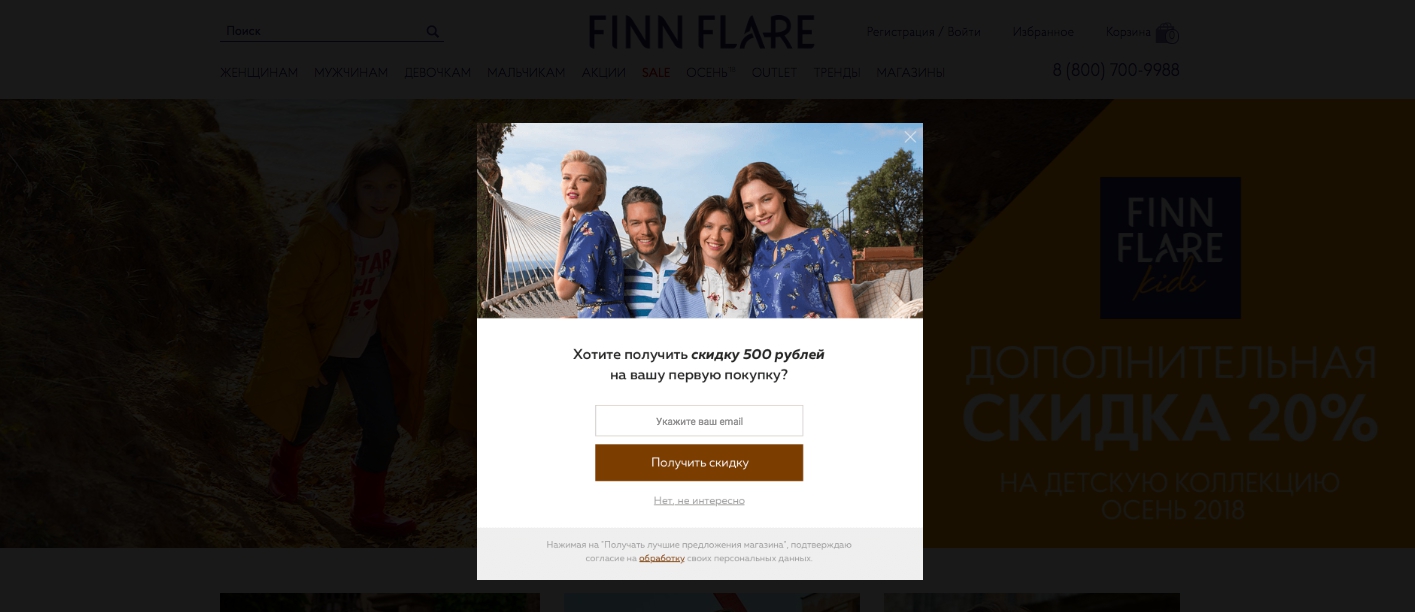
Task: Click the FINN FLARE logo
Action: point(701,32)
